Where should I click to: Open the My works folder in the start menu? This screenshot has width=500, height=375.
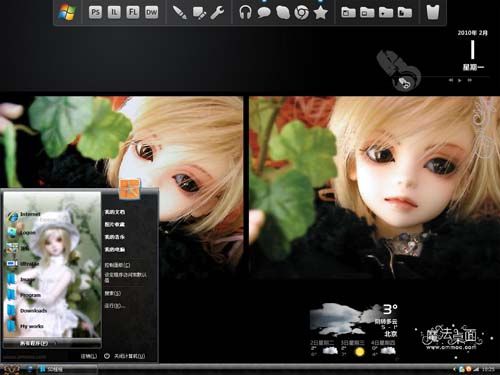[25, 326]
